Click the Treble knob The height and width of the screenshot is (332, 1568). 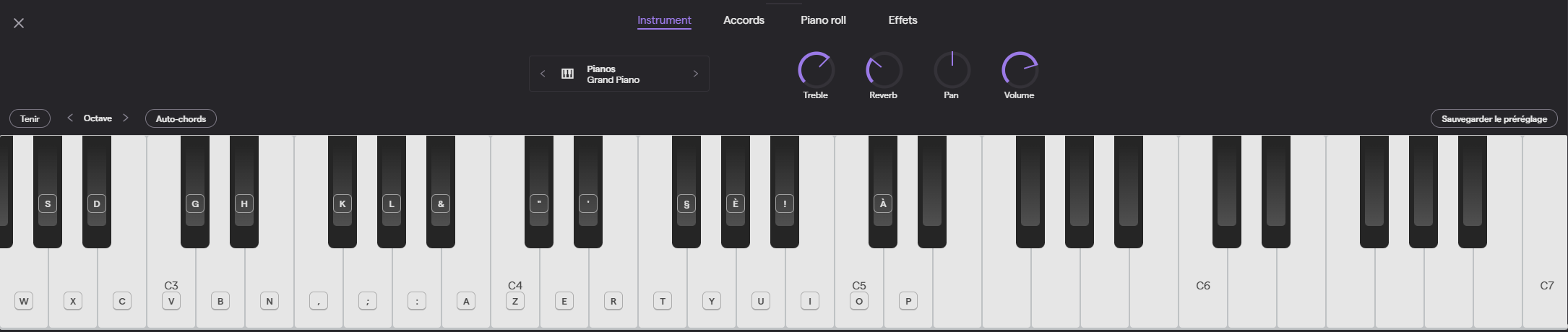(x=816, y=70)
